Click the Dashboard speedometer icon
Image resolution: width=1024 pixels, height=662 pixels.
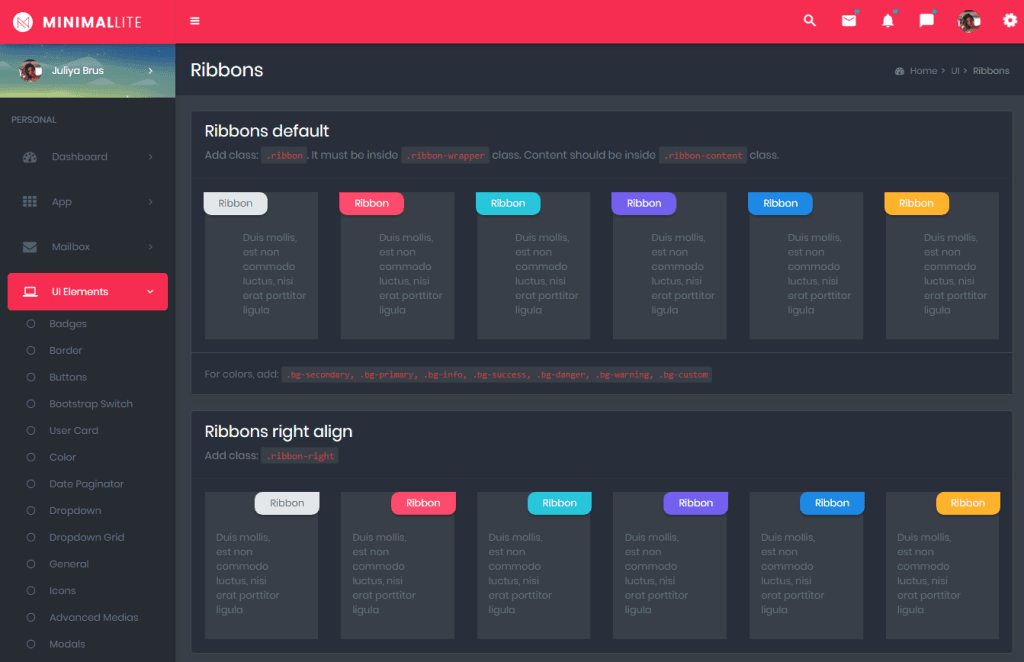click(x=30, y=157)
